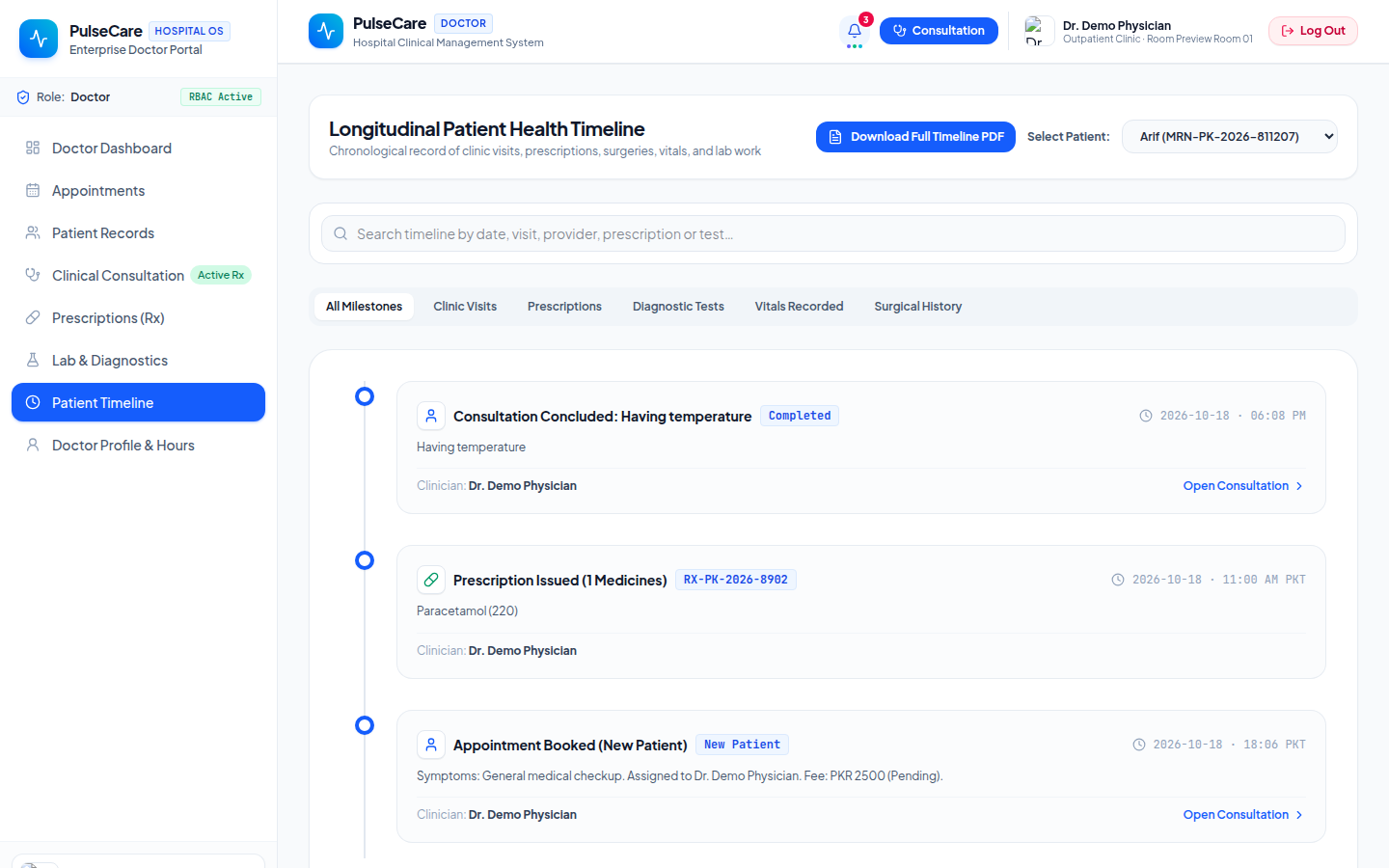The image size is (1389, 868).
Task: Click the PulseCare heartbeat logo in header
Action: point(326,31)
